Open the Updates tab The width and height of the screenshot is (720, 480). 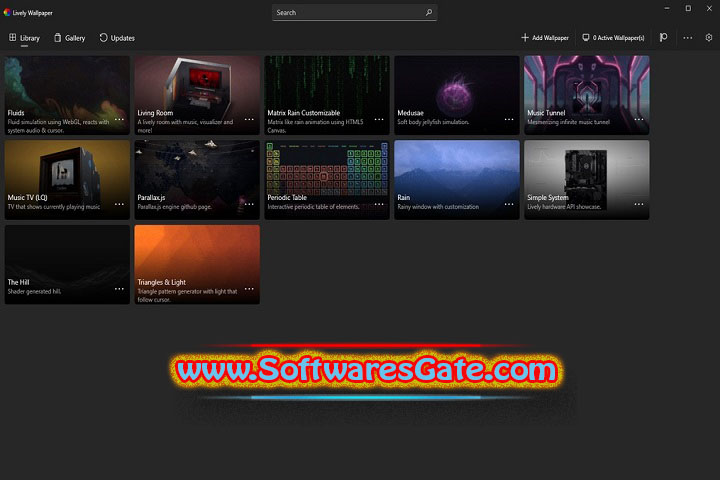coord(117,38)
